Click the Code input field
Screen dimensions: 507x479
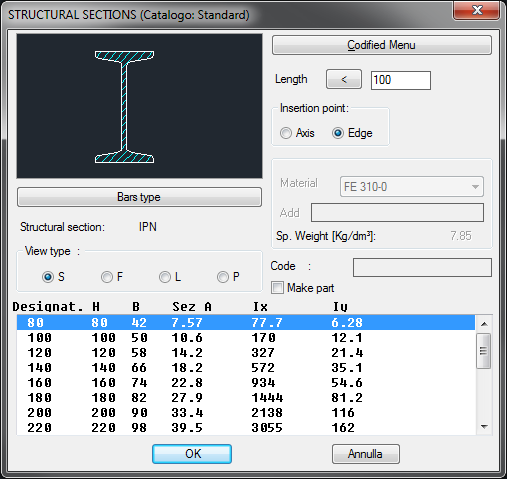click(422, 267)
